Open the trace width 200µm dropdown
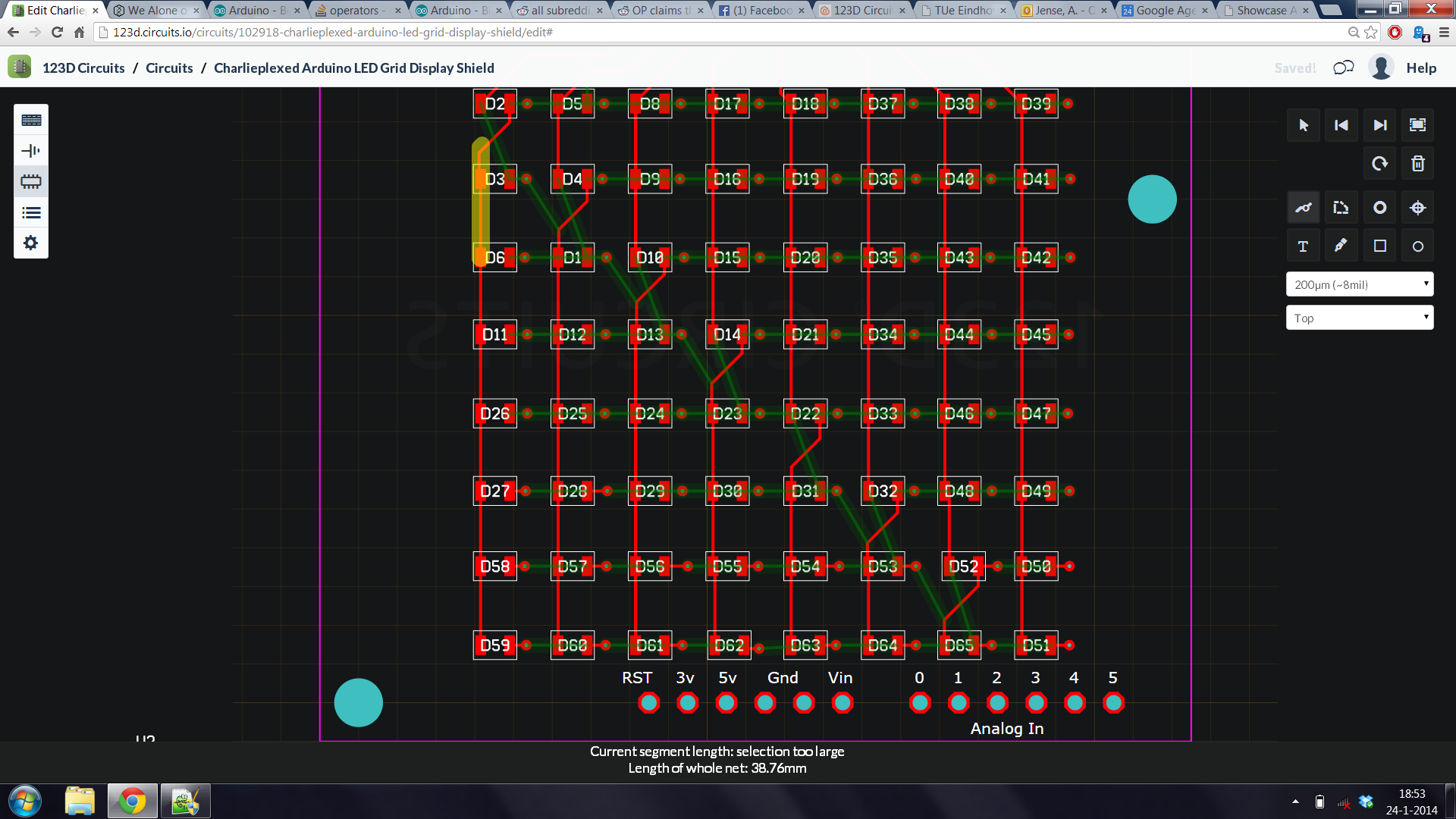 click(1359, 284)
